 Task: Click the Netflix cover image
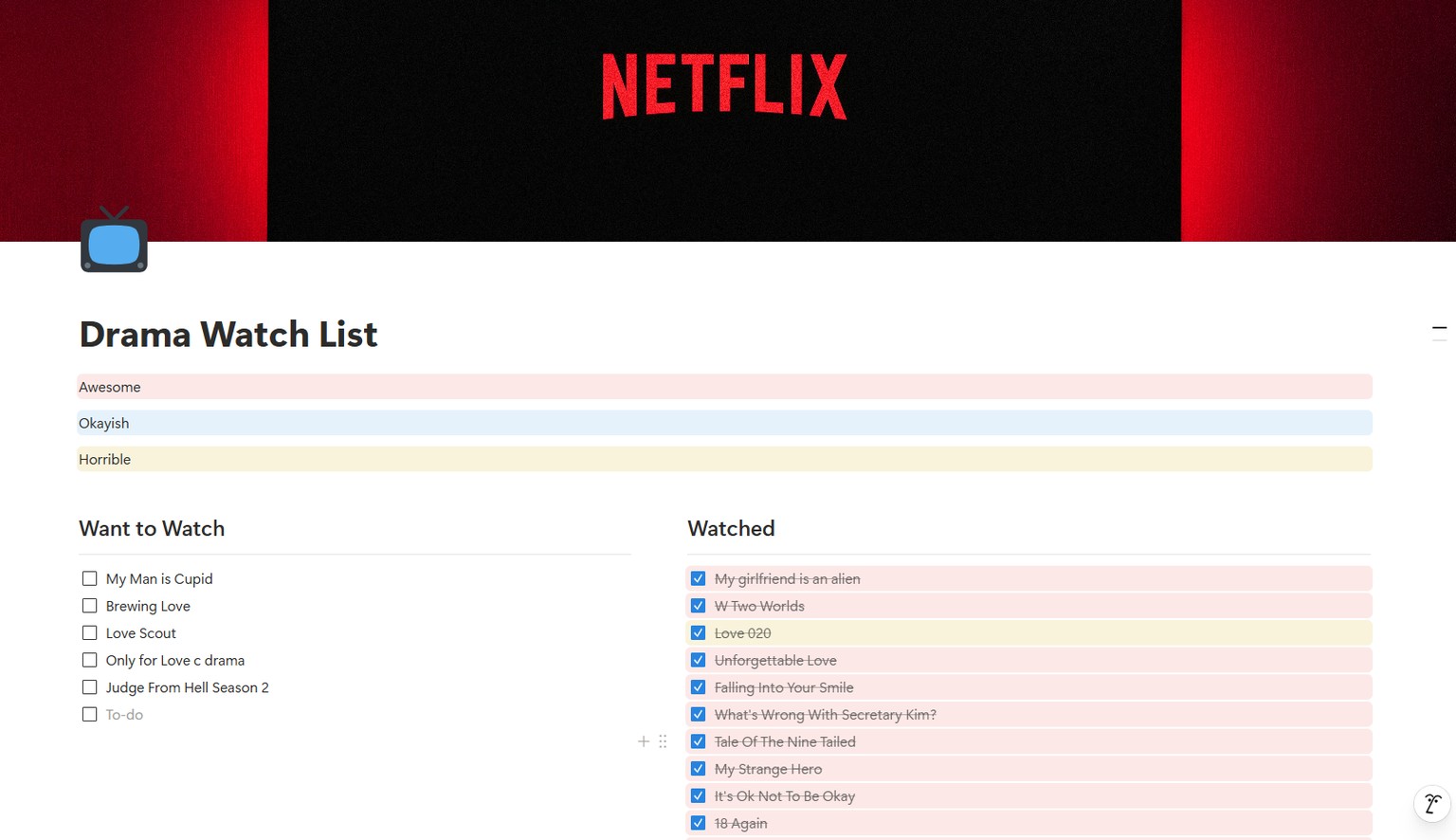(x=728, y=120)
